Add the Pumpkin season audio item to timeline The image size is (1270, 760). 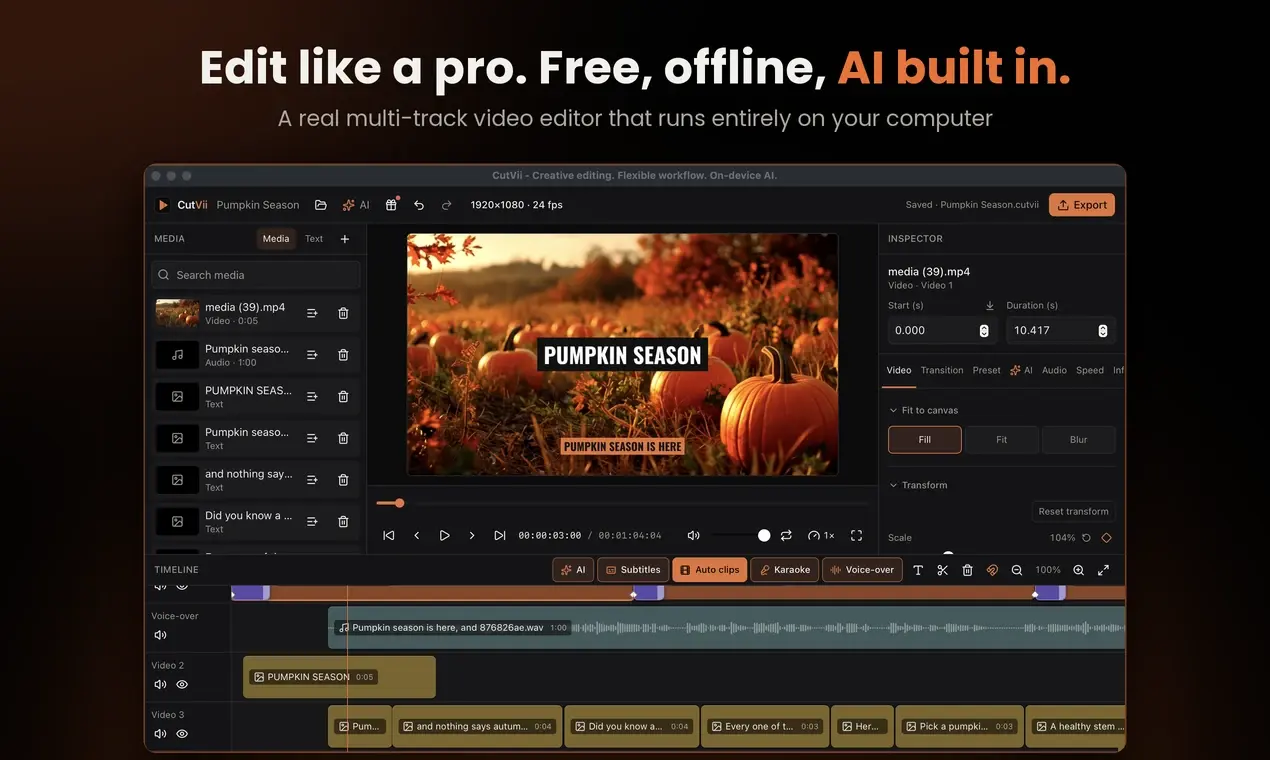point(312,355)
